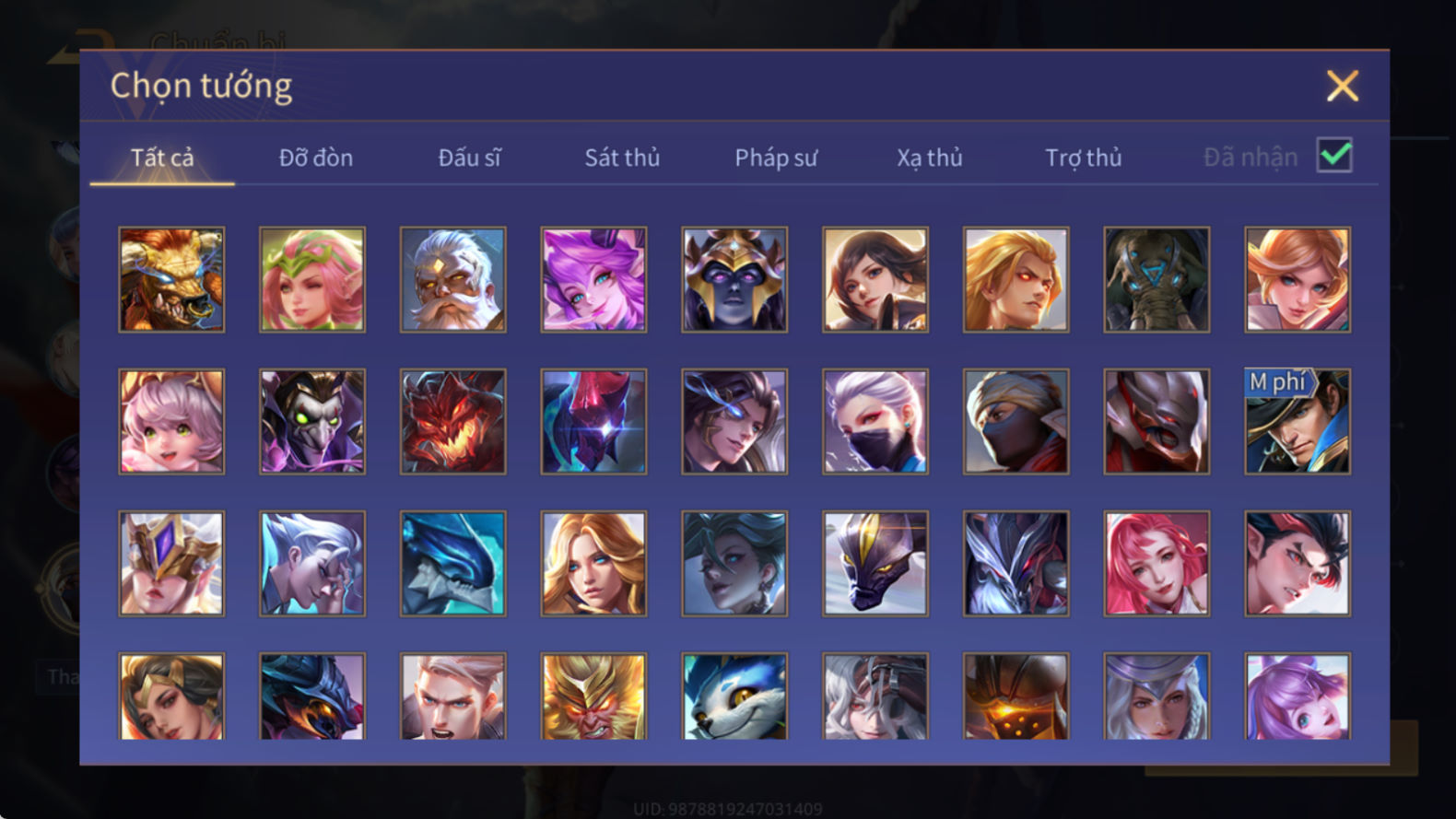
Task: Select the green-eyed plague-mask hero
Action: tap(312, 422)
